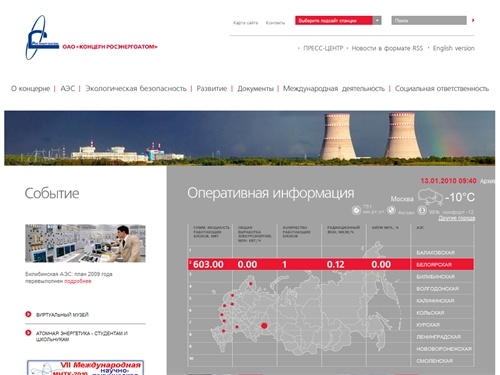Open the Другие города link
Viewport: 500px width, 375px height.
457,218
